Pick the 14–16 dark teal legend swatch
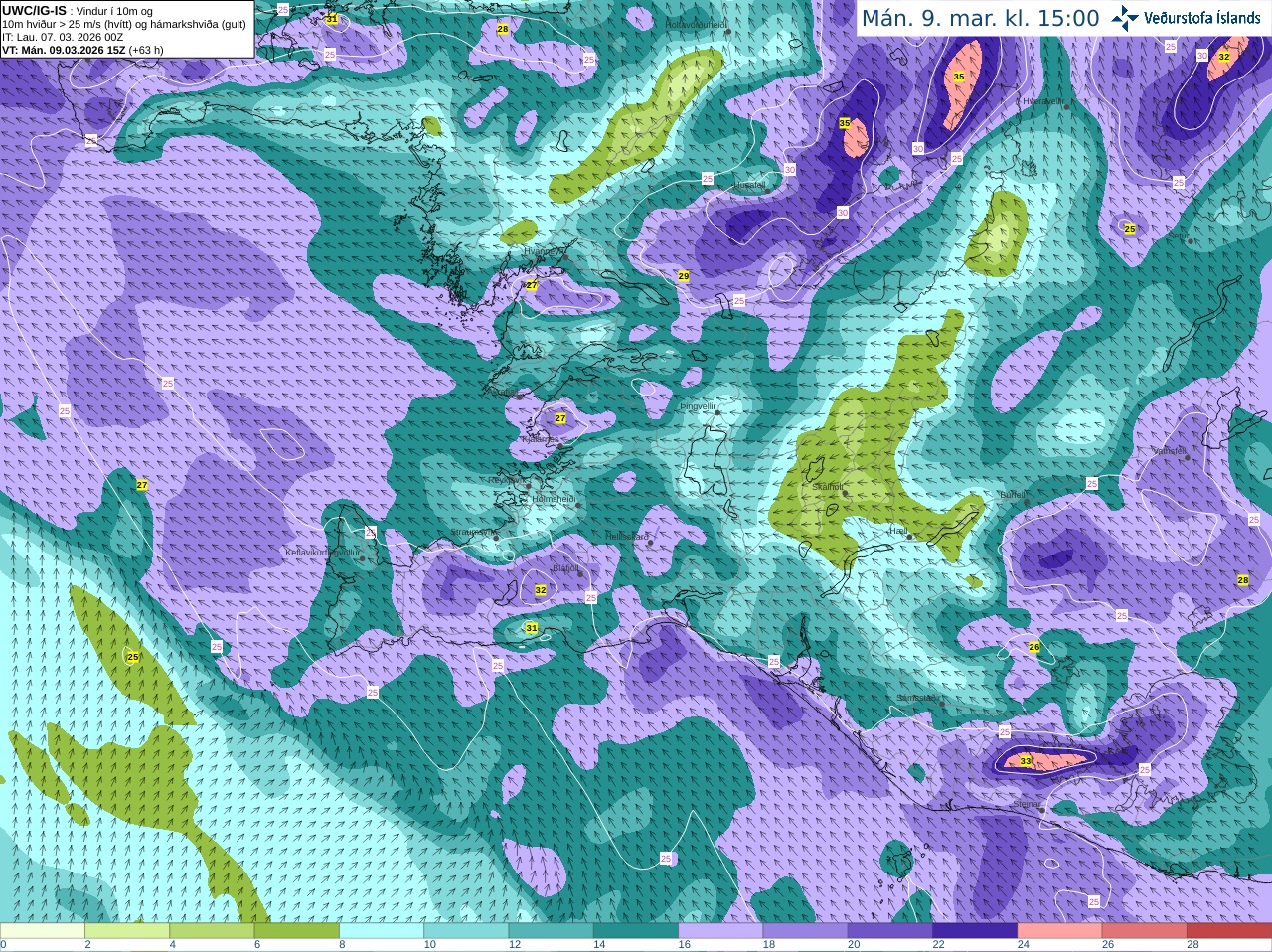This screenshot has height=952, width=1272. (x=636, y=931)
